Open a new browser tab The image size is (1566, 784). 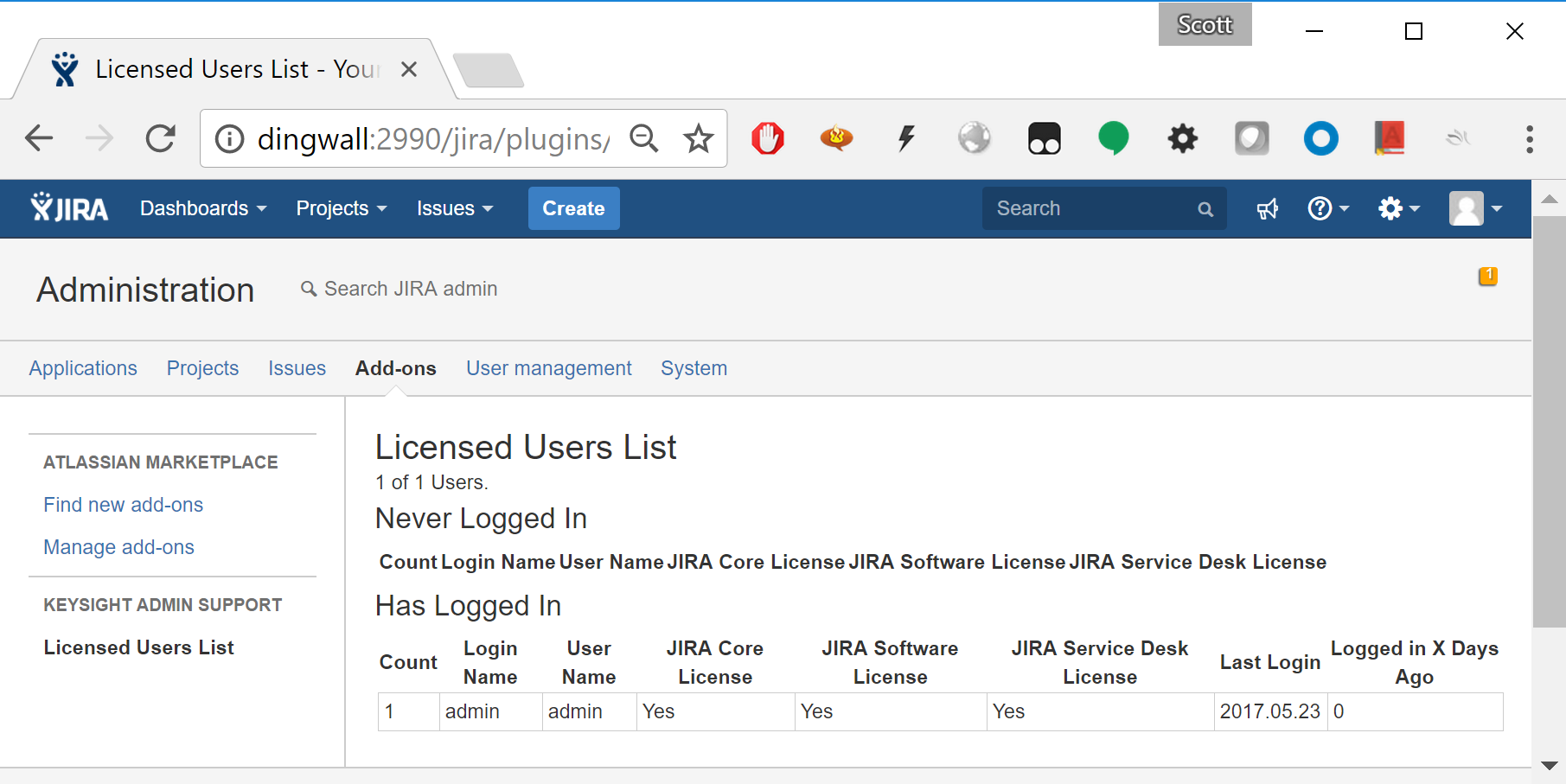click(489, 70)
